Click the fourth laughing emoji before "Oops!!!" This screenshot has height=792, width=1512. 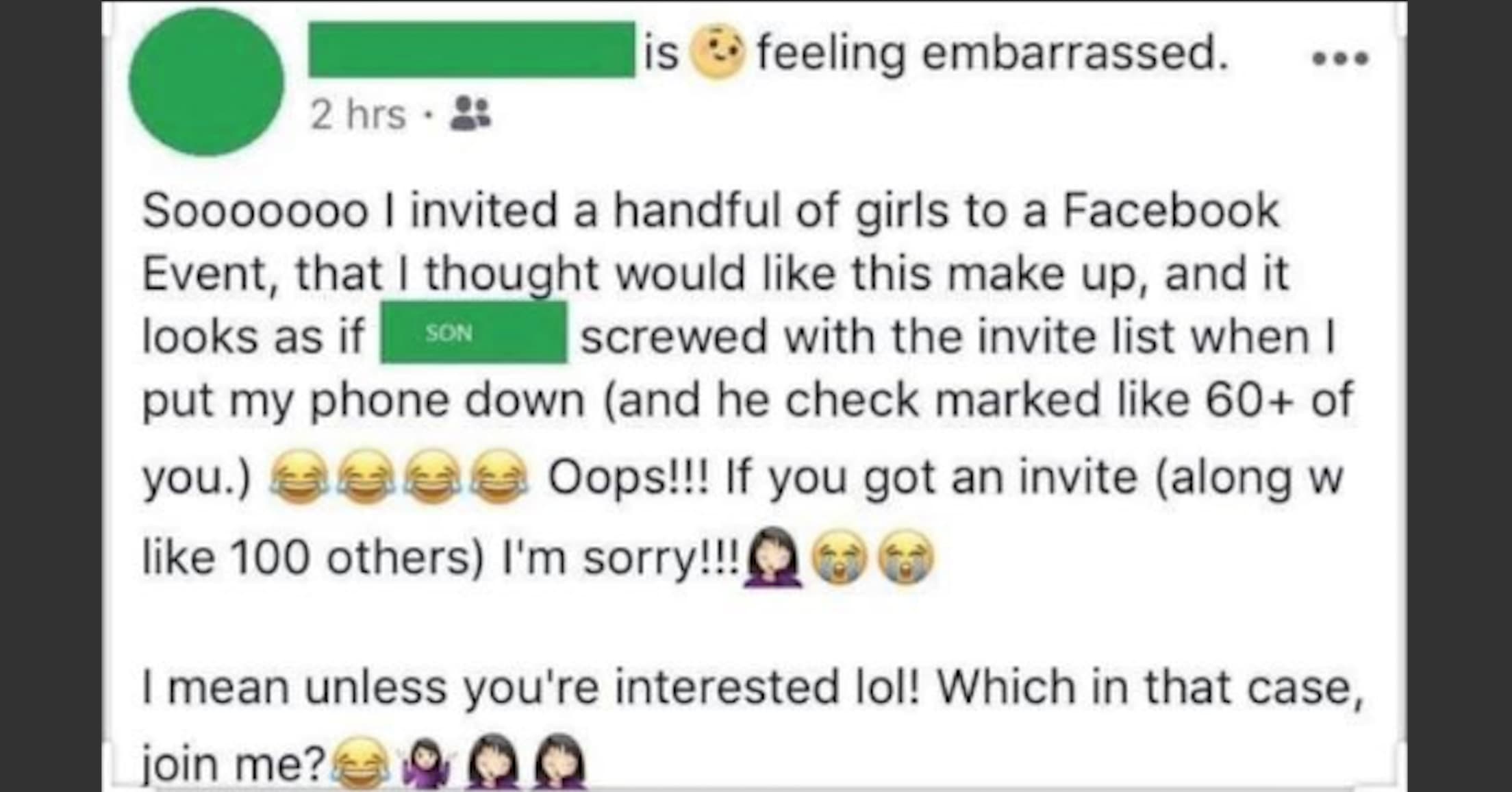(x=500, y=478)
